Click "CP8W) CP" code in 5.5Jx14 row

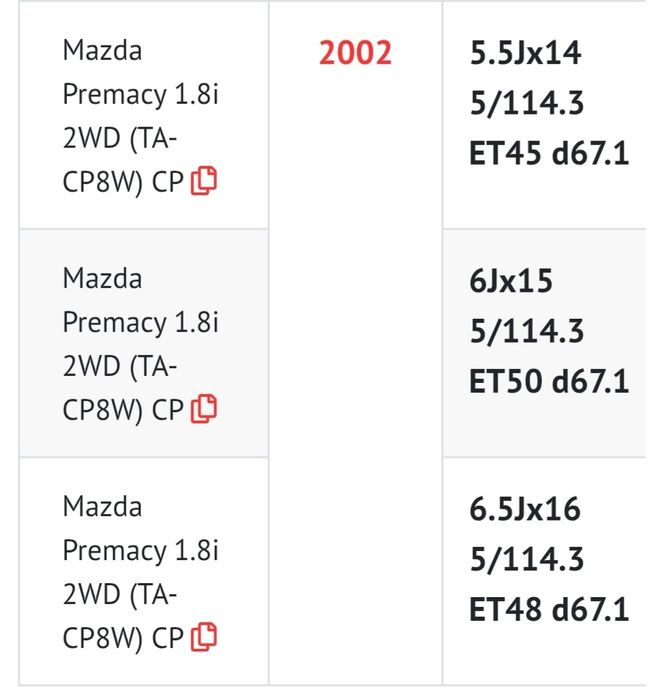122,182
